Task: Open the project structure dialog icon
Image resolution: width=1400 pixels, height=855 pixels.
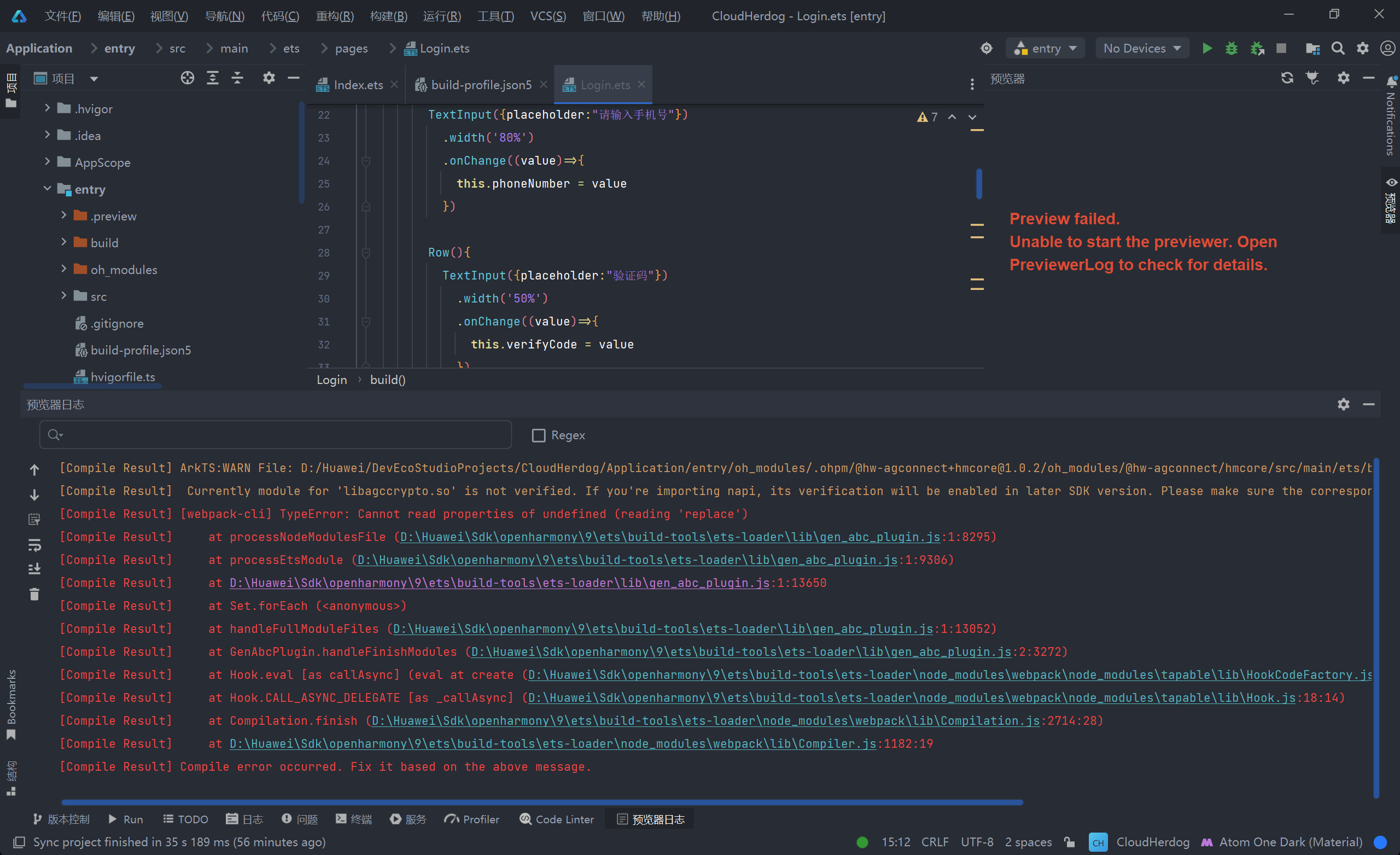Action: tap(1312, 48)
